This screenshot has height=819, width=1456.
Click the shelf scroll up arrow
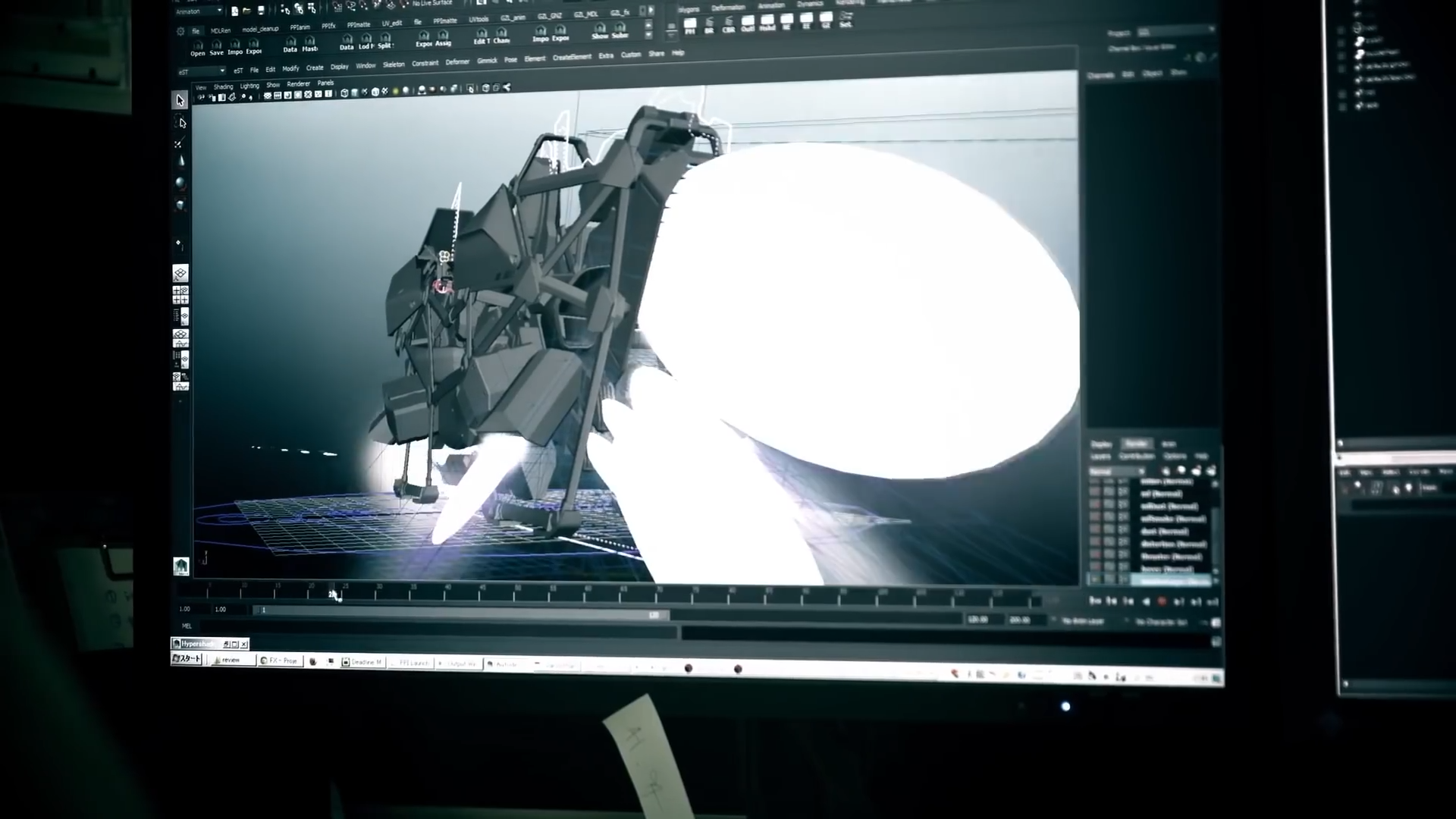(648, 24)
